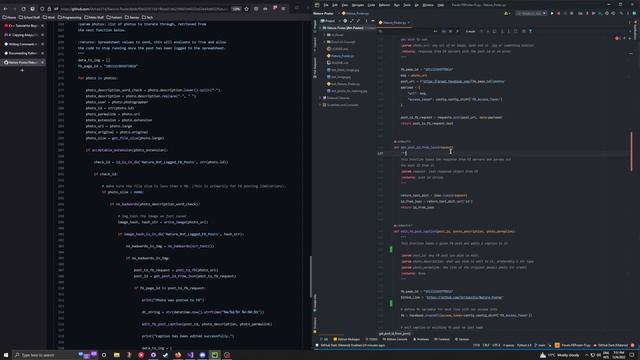Toggle Words option in editor search bar
This screenshot has width=640, height=360.
pyautogui.click(x=450, y=31)
